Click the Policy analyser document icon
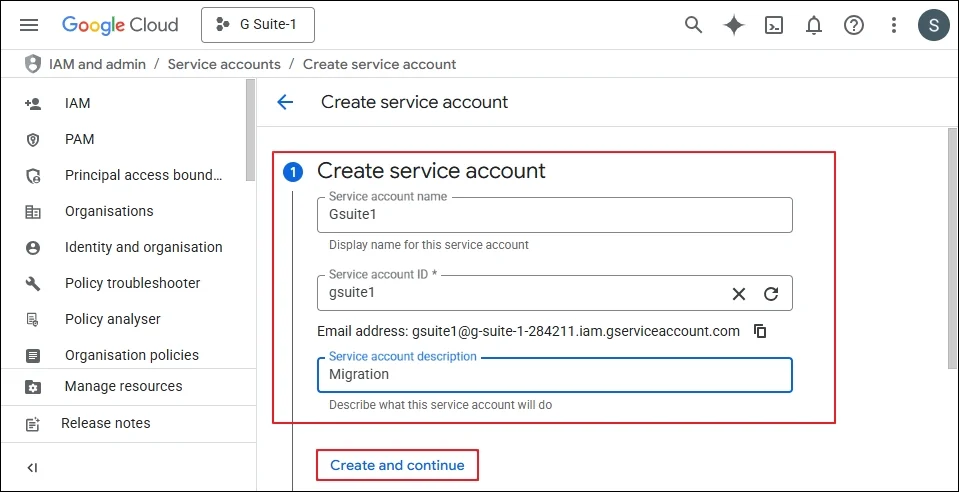959x492 pixels. (33, 319)
